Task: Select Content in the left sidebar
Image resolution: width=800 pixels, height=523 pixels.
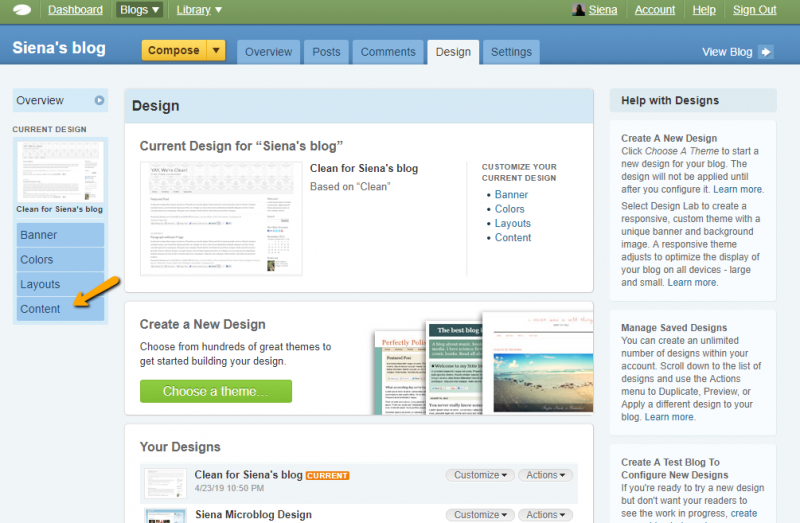Action: (41, 309)
